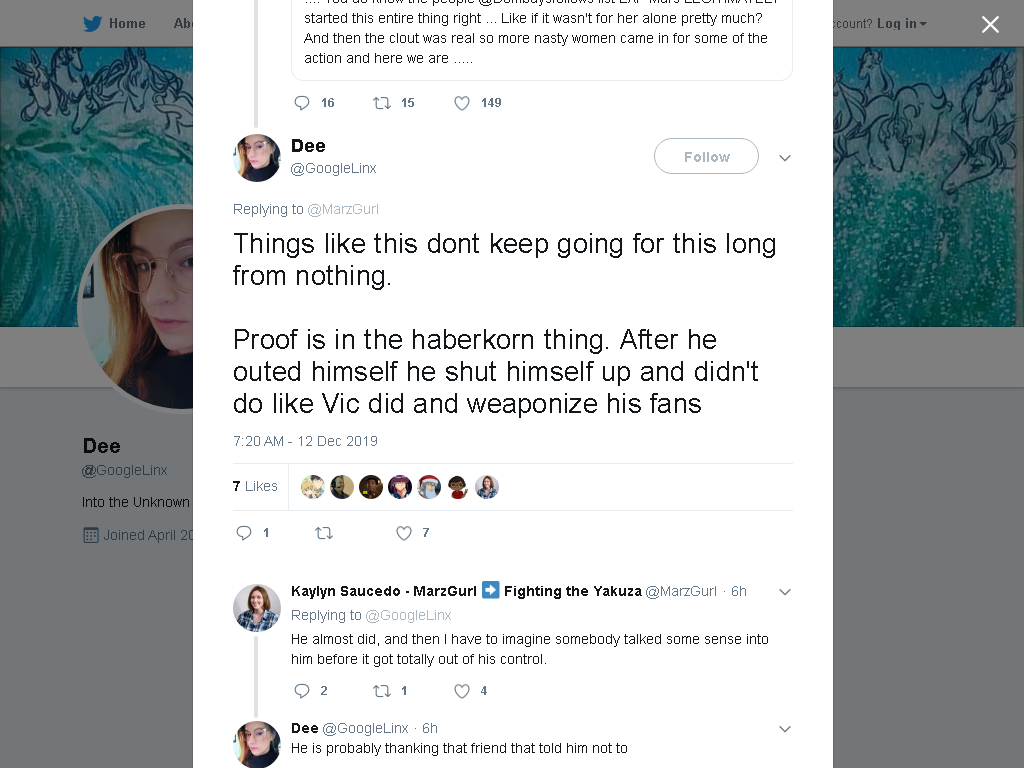Image resolution: width=1024 pixels, height=768 pixels.
Task: Open the @MarzGurl replying-to link
Action: pyautogui.click(x=343, y=209)
